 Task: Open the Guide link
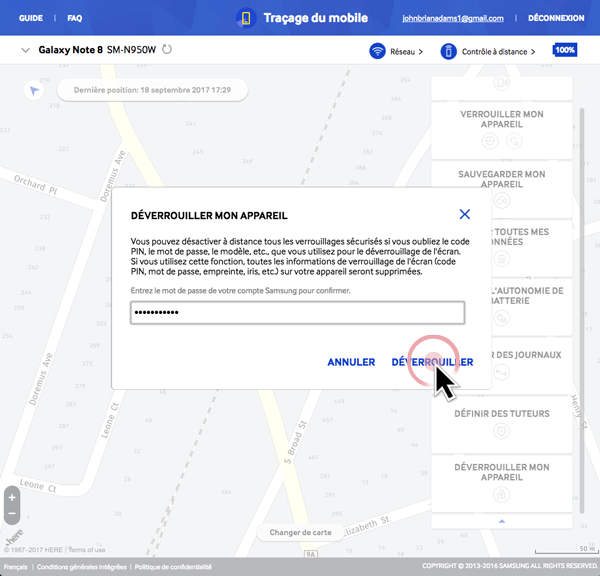(31, 18)
